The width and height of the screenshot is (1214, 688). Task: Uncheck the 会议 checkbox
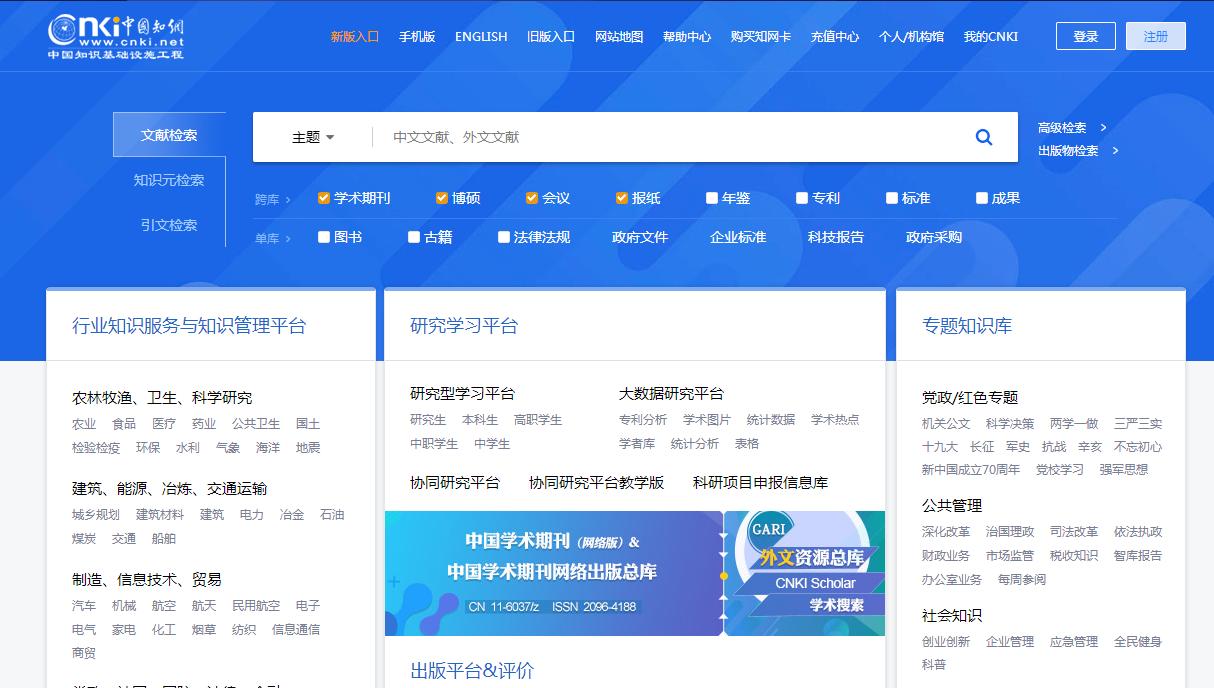click(x=532, y=198)
